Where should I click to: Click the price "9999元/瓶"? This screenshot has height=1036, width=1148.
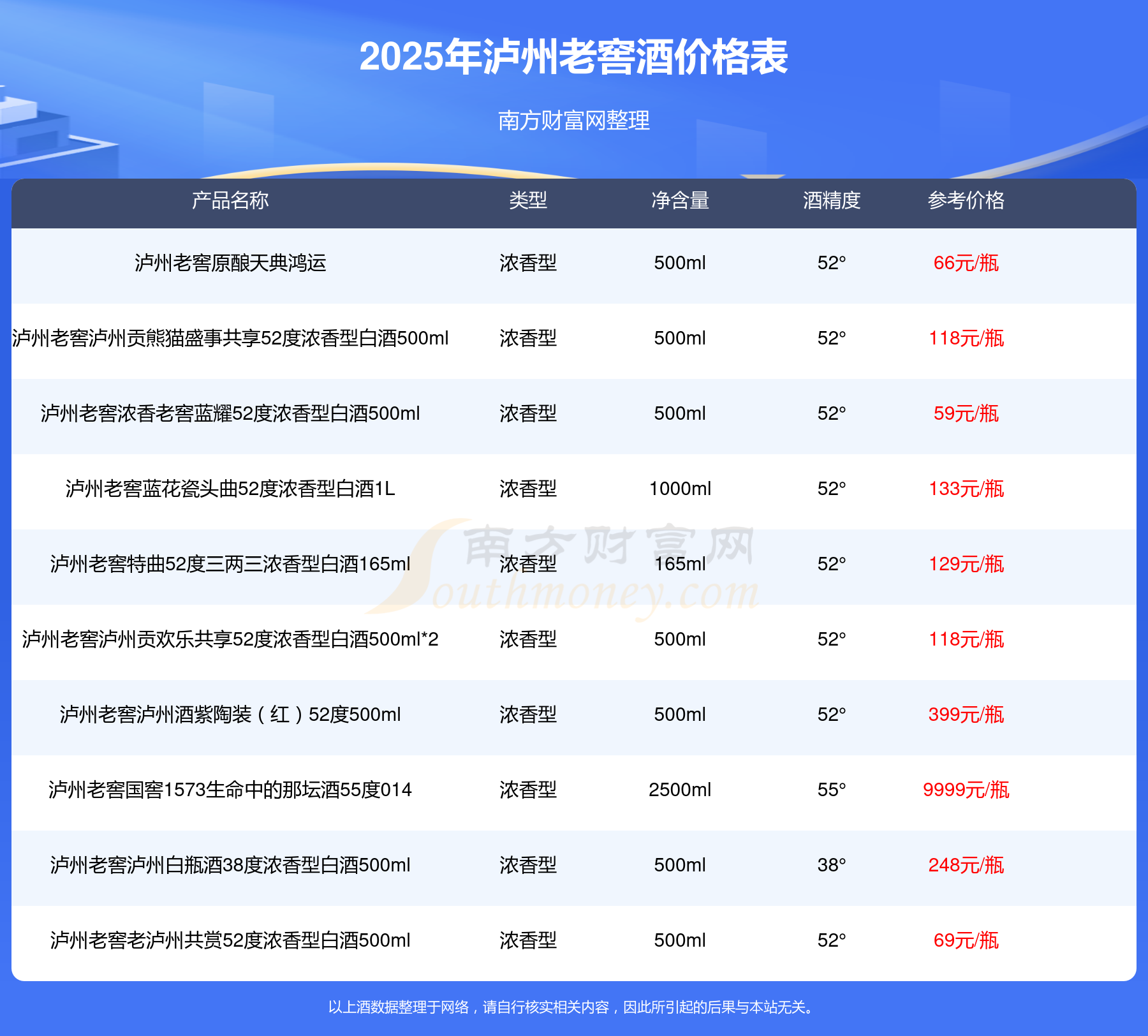point(966,790)
